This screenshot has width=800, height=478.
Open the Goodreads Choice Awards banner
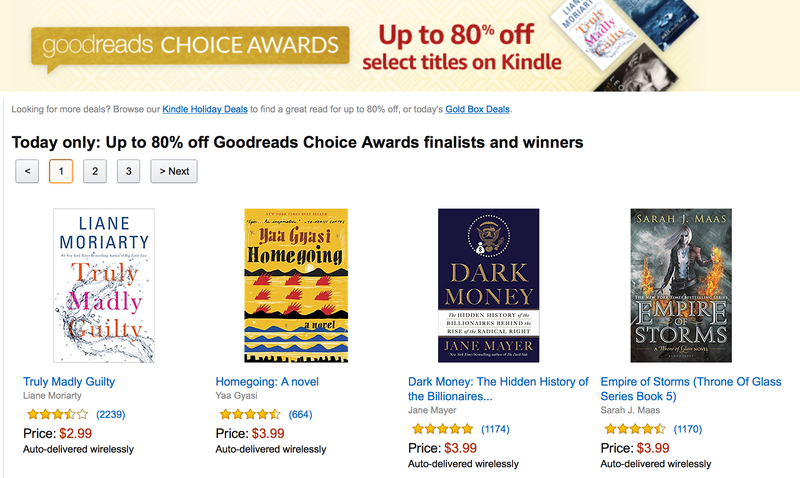point(400,46)
